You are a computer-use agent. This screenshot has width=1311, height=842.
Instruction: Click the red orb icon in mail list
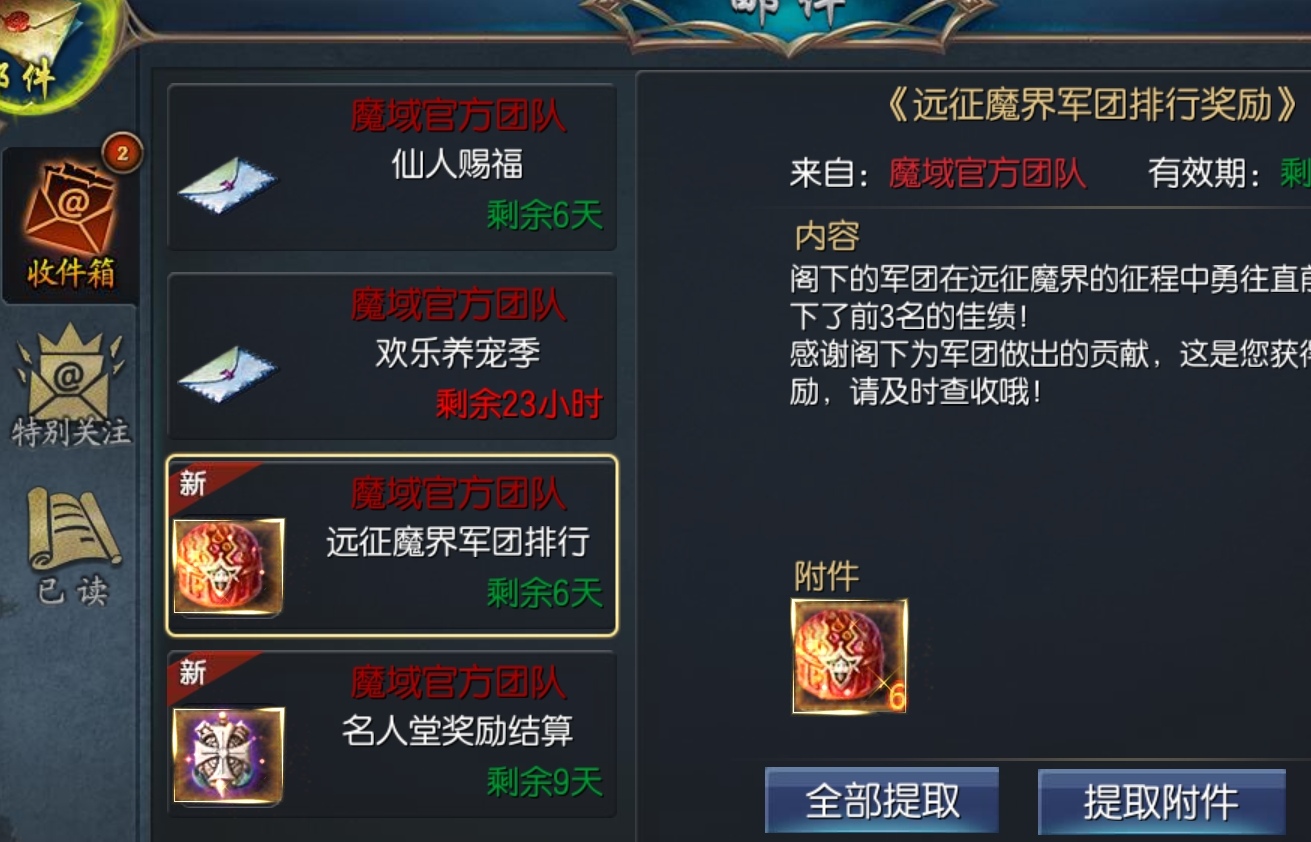[228, 565]
